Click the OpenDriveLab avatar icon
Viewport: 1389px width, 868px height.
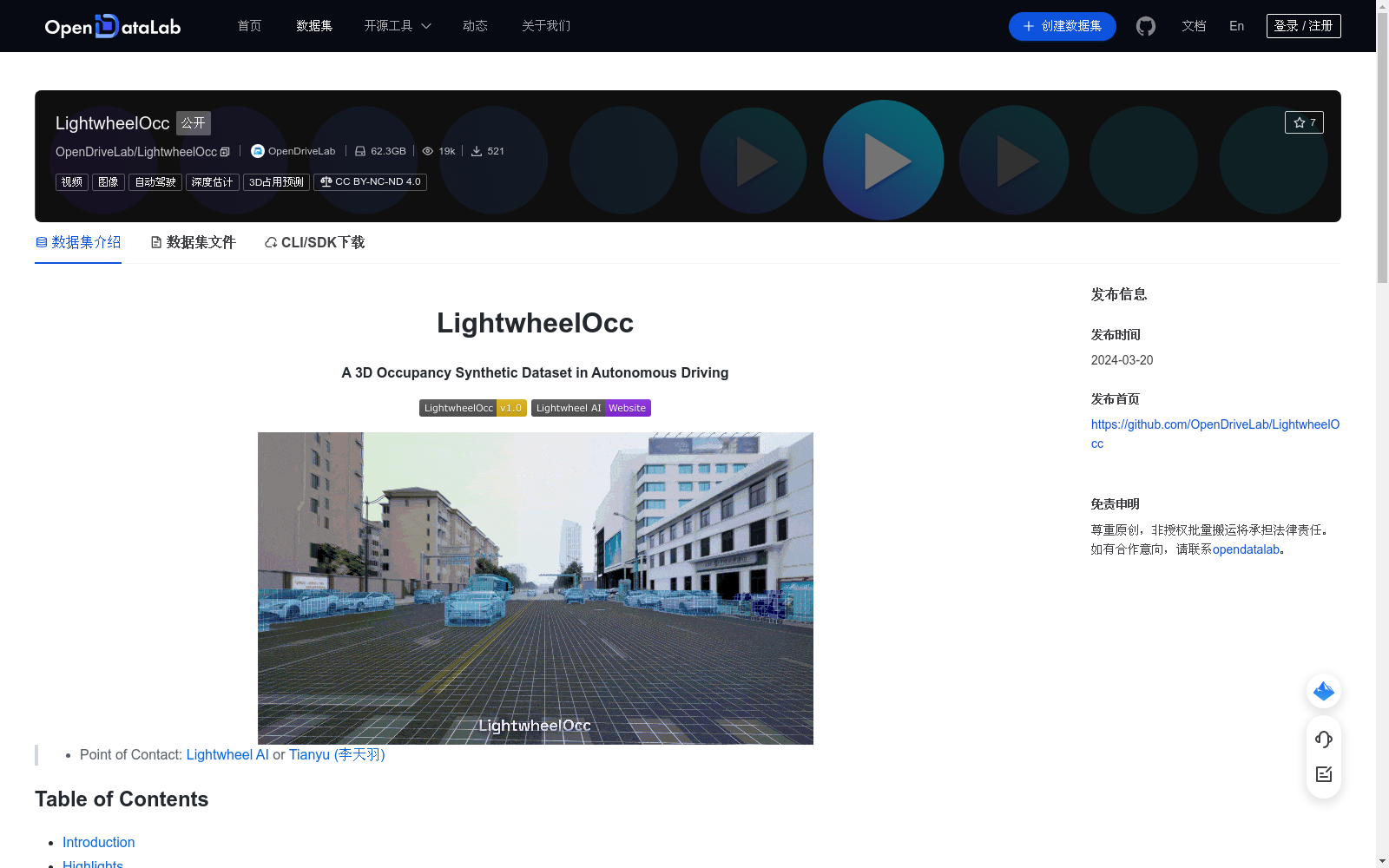pos(258,151)
